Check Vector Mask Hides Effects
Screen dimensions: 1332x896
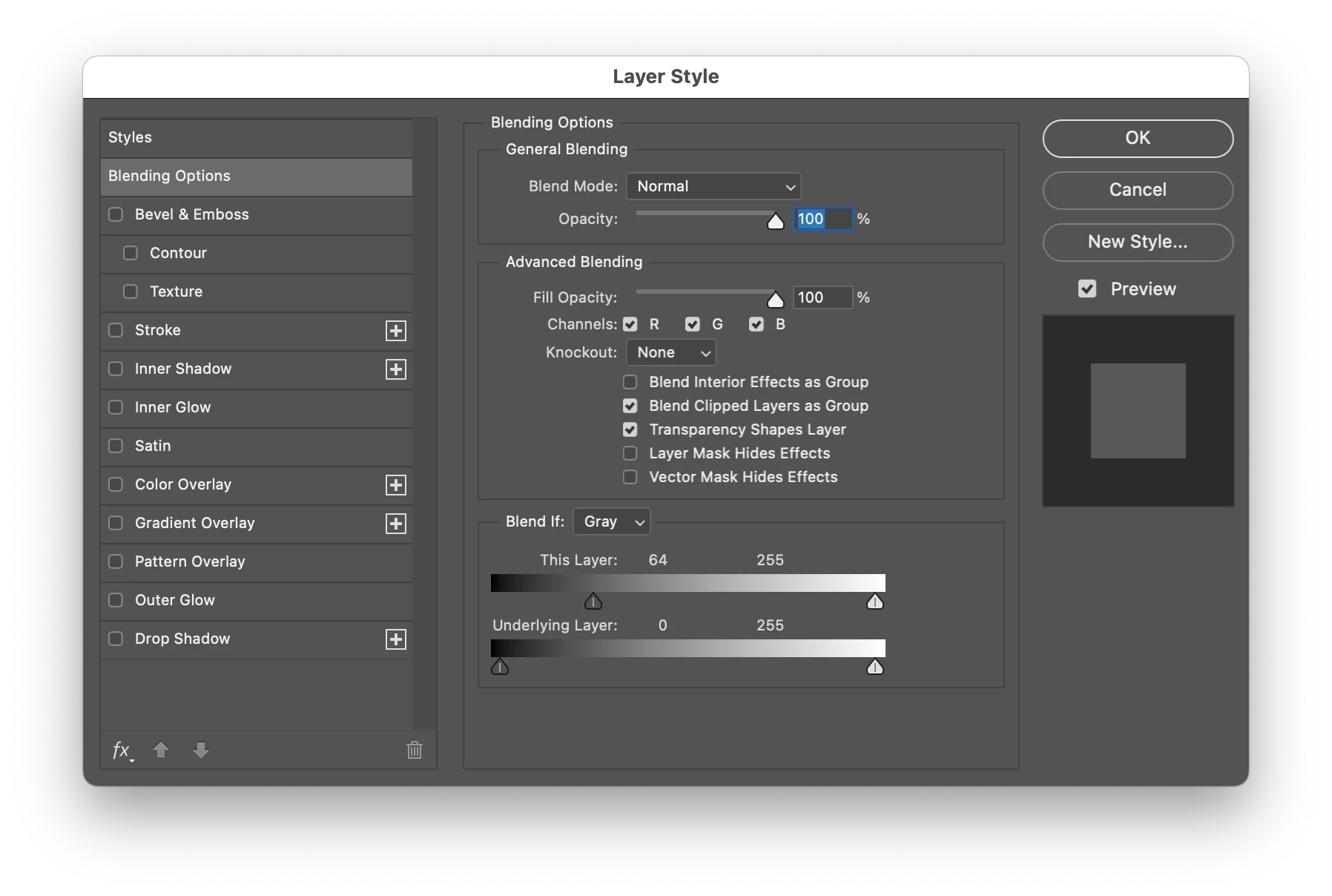630,477
